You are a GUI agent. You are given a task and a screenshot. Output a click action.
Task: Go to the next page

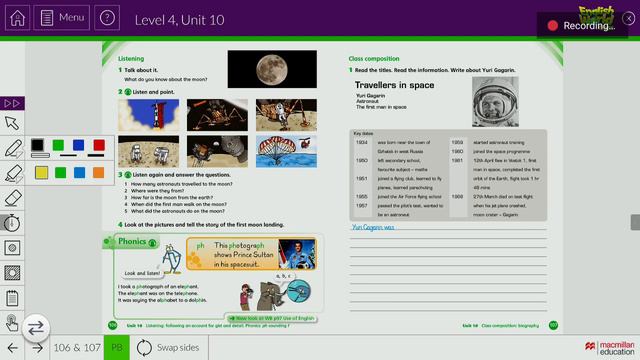pos(37,348)
